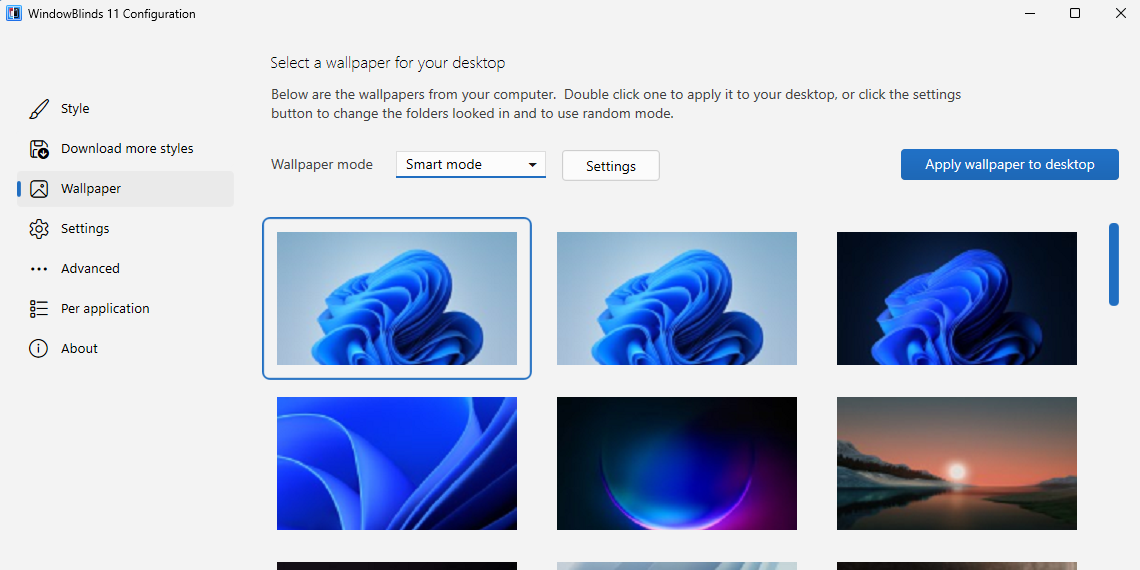
Task: Switch to the Advanced section label
Action: point(90,269)
